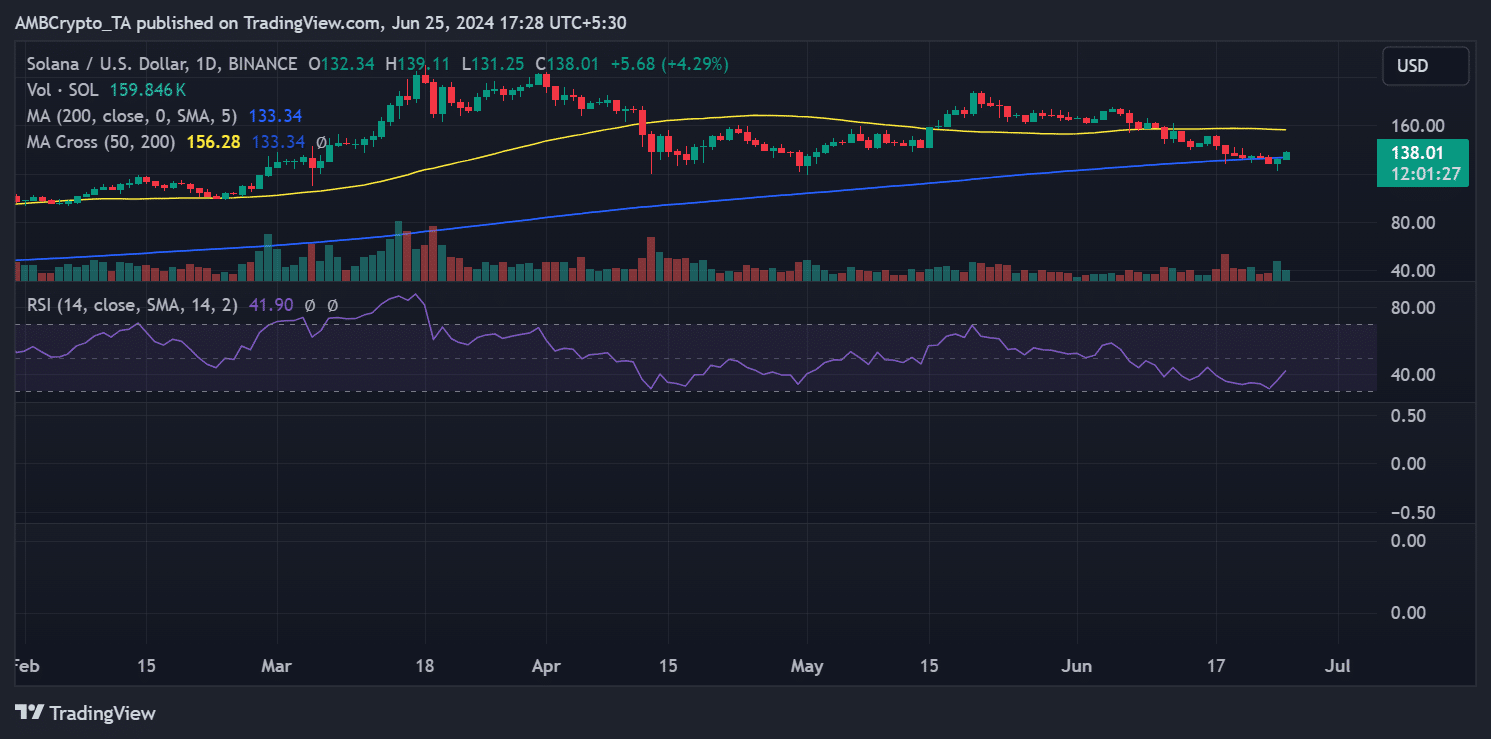Click the TradingView logo icon

(29, 713)
